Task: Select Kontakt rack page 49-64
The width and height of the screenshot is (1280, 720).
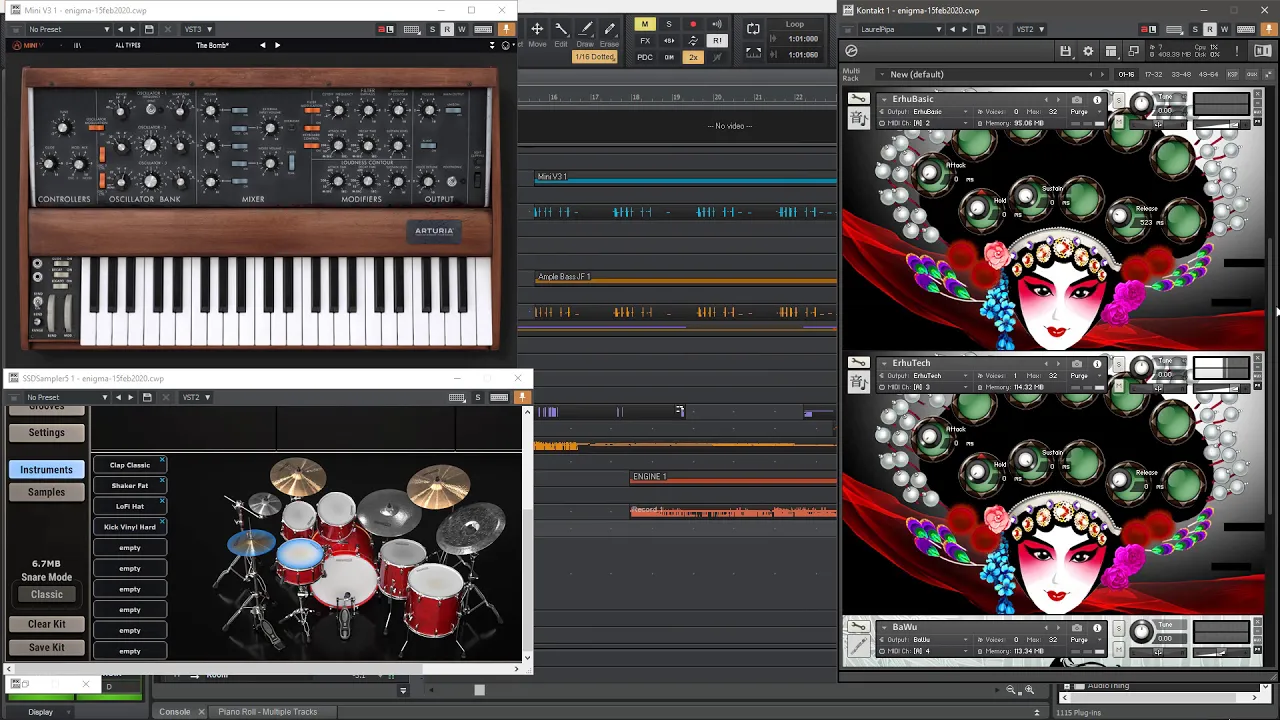Action: tap(1207, 74)
